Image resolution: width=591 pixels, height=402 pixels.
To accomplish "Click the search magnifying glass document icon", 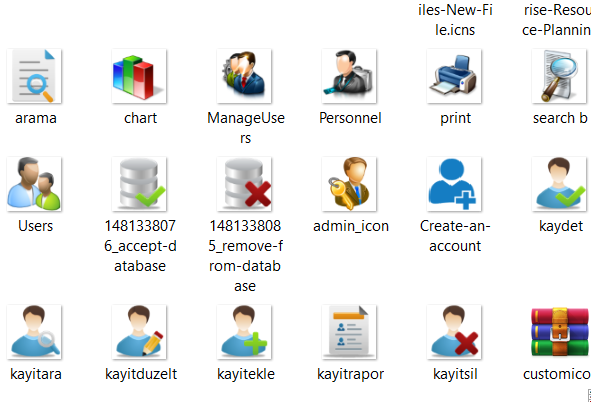I will pyautogui.click(x=559, y=76).
